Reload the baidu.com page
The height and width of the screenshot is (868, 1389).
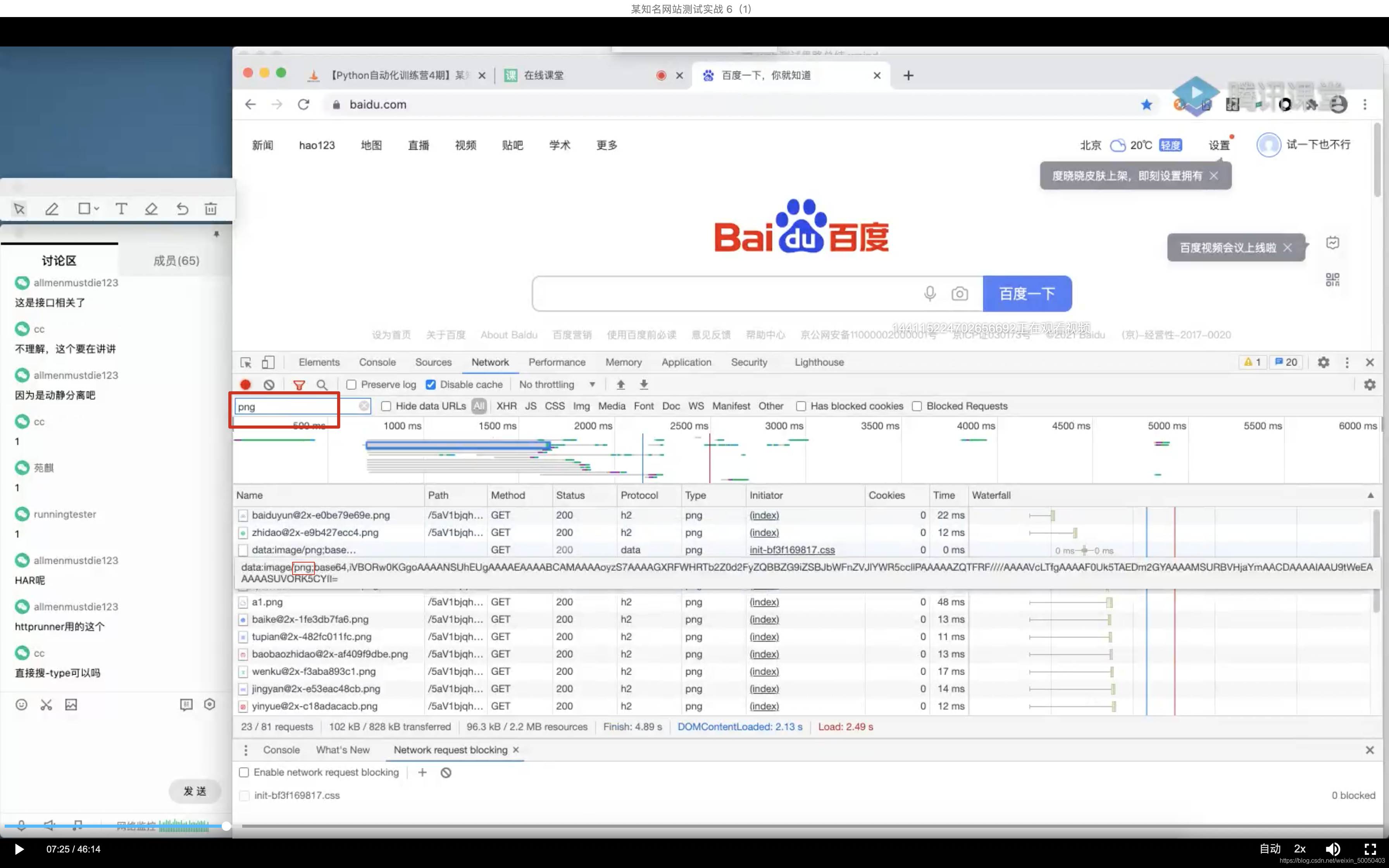point(303,105)
